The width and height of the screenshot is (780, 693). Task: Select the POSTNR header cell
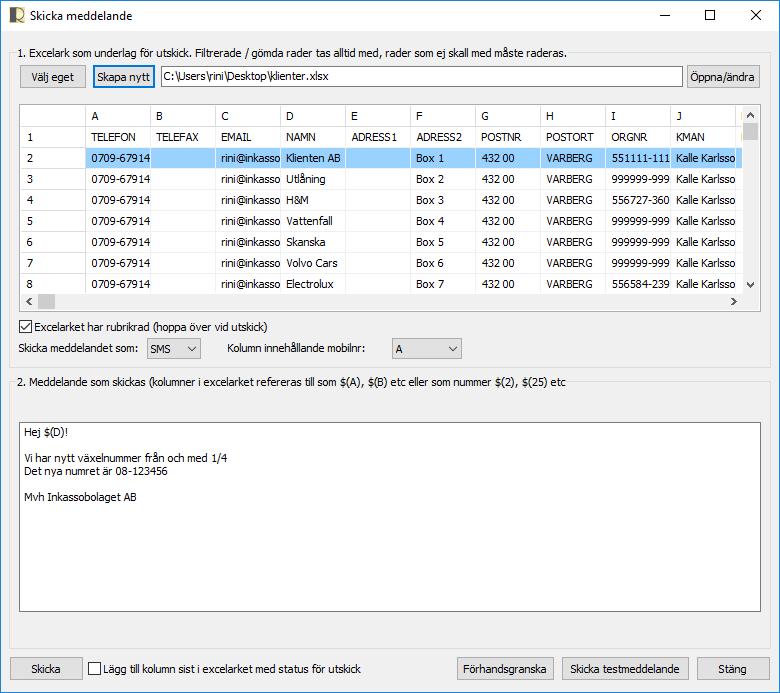click(x=508, y=137)
